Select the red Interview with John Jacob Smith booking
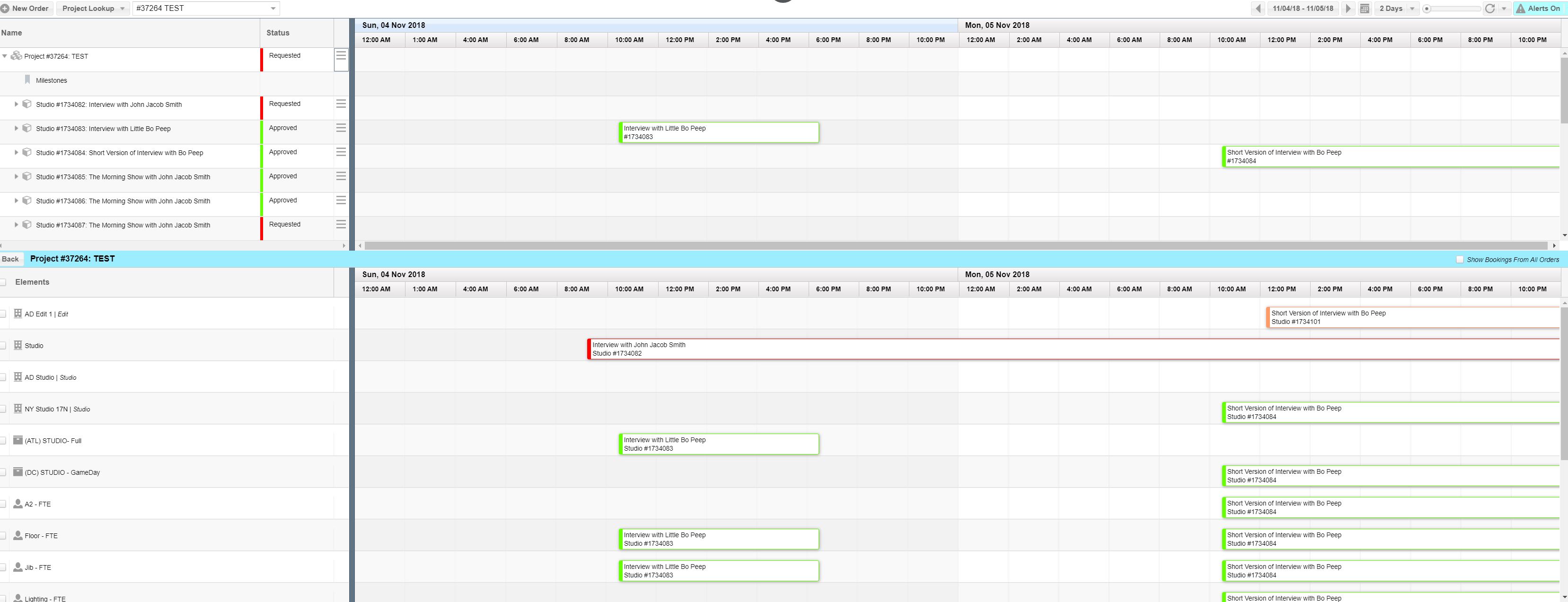This screenshot has width=1568, height=602. tap(1073, 349)
